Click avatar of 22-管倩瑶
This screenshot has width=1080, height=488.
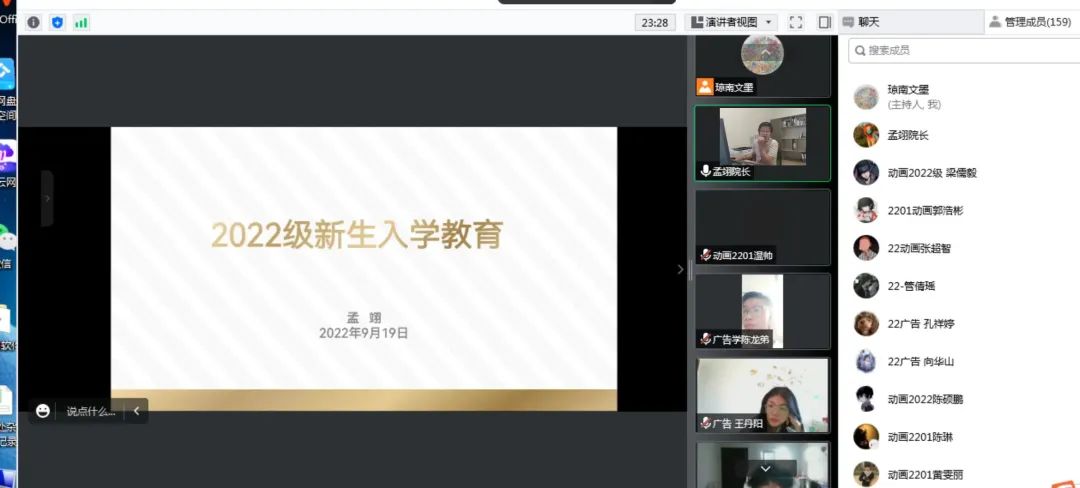866,286
